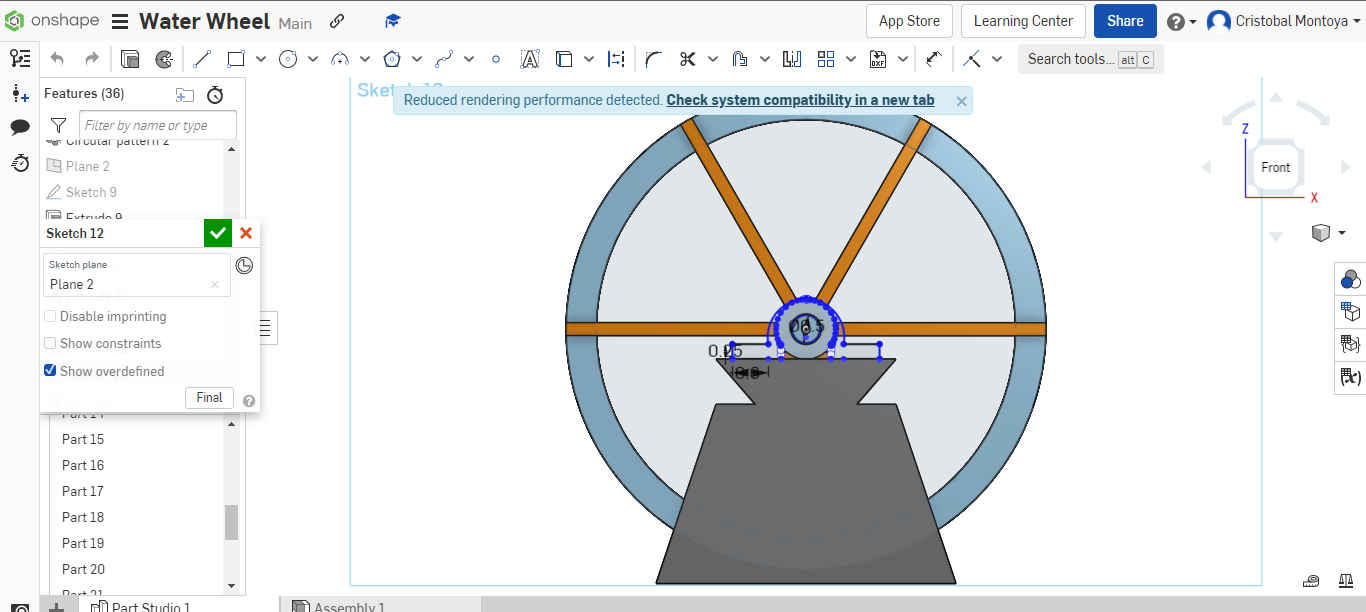Confirm Sketch 12 with the green checkmark
This screenshot has width=1366, height=612.
point(217,233)
